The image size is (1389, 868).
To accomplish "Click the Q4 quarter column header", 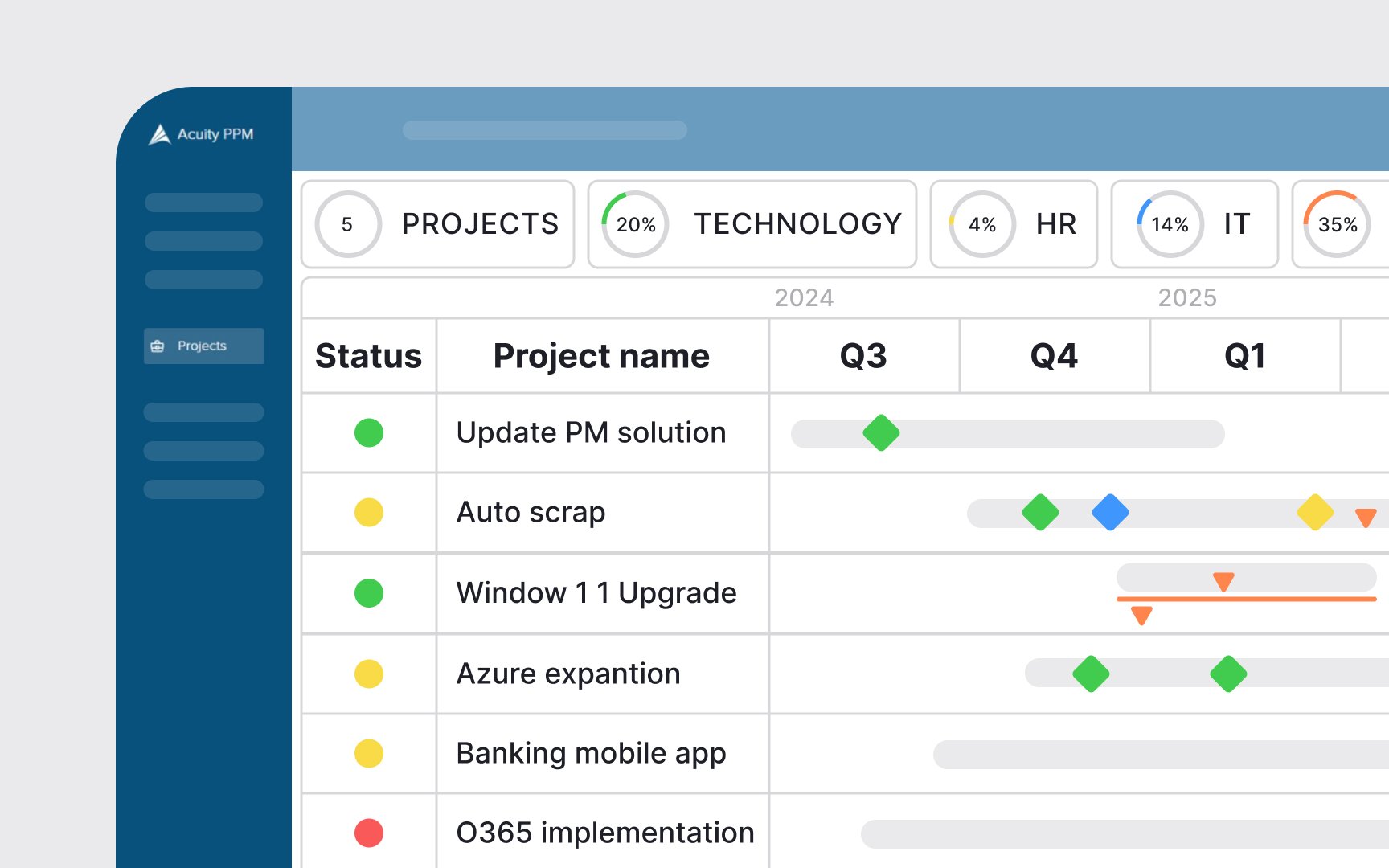I will pyautogui.click(x=1054, y=356).
